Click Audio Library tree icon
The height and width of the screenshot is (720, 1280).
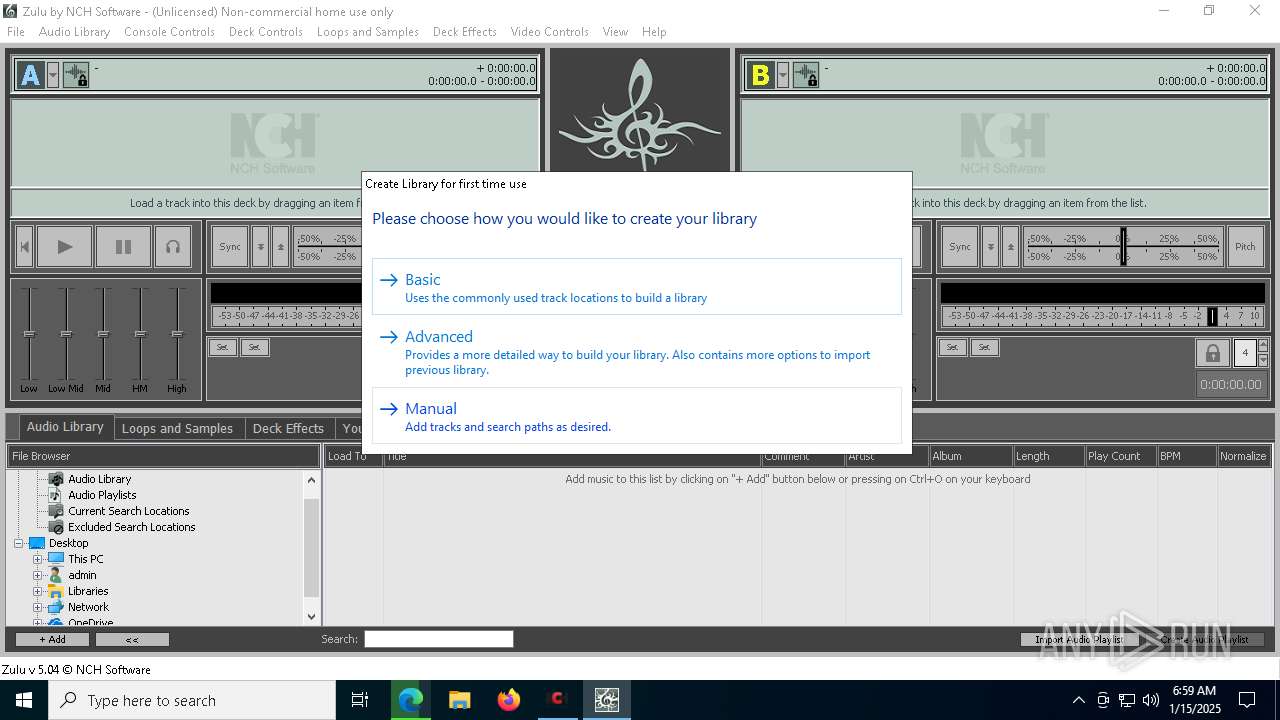coord(57,479)
